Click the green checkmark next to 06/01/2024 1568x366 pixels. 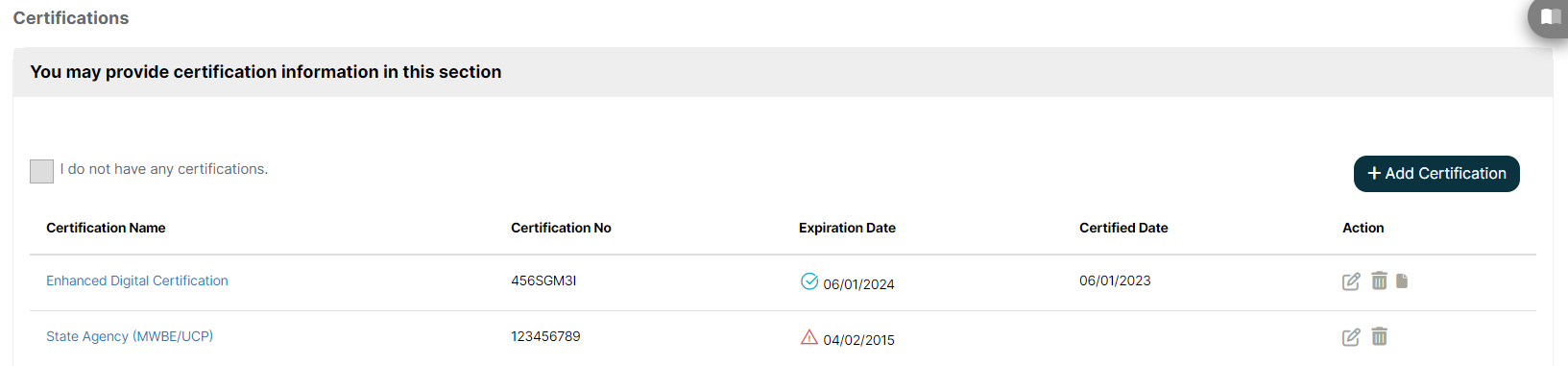pos(809,281)
